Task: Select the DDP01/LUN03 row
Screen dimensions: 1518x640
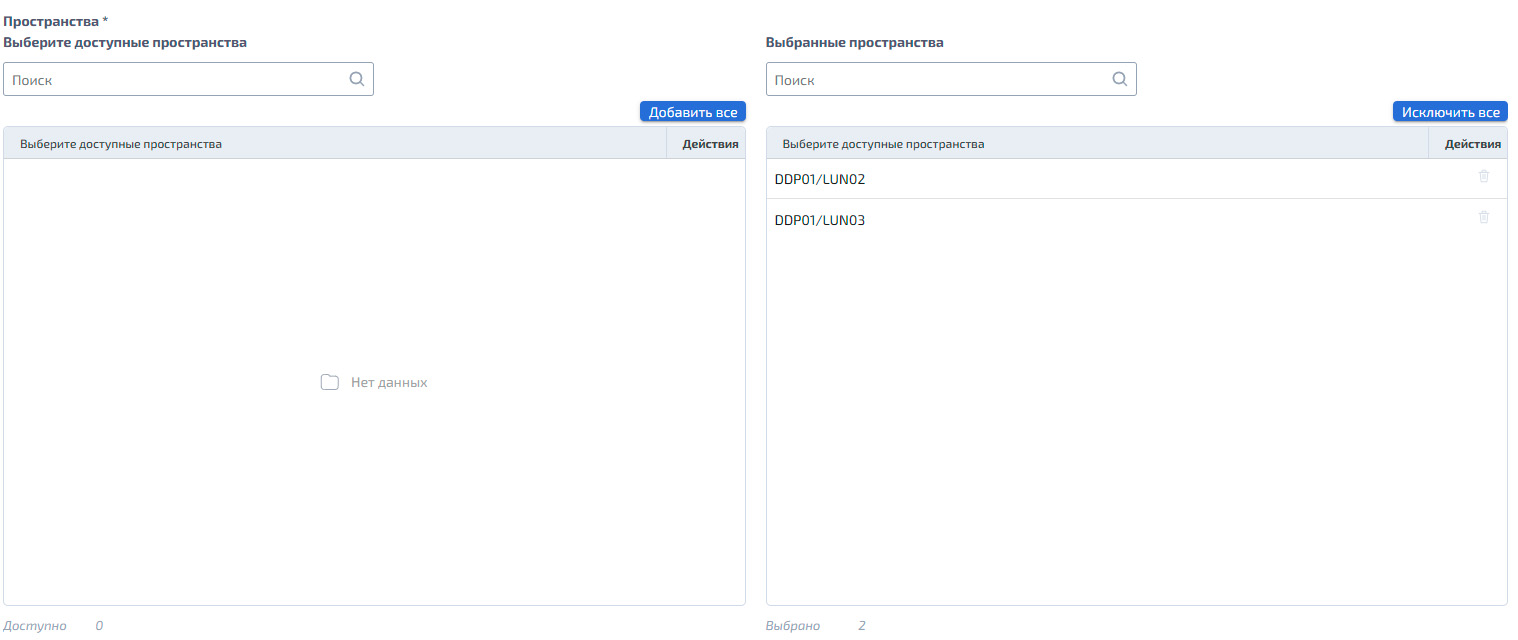Action: pos(1137,220)
